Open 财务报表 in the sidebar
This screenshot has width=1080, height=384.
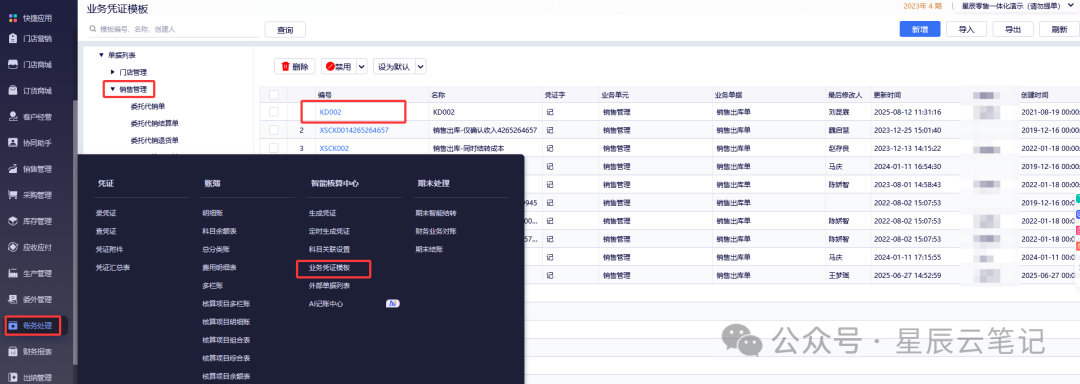[x=30, y=352]
